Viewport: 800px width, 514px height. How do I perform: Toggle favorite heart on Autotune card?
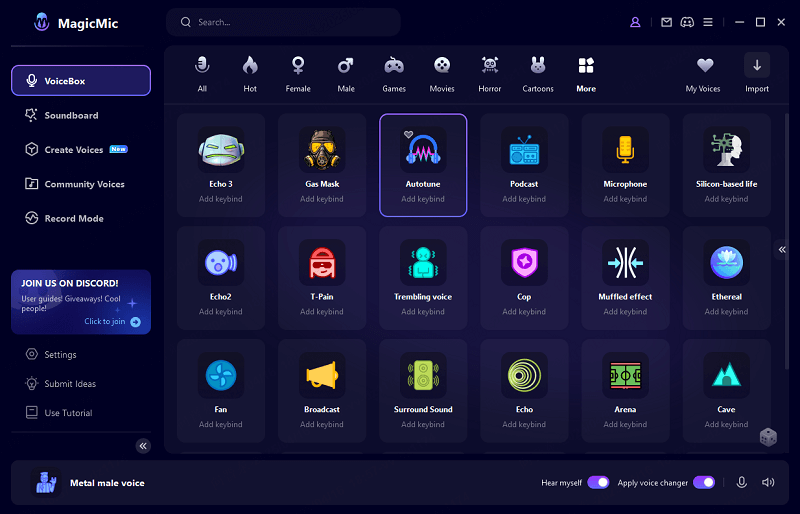(408, 134)
